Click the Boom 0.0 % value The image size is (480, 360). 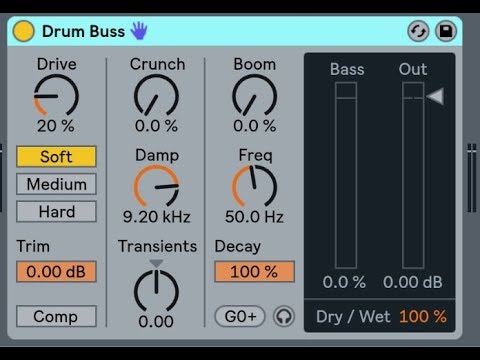pyautogui.click(x=254, y=126)
